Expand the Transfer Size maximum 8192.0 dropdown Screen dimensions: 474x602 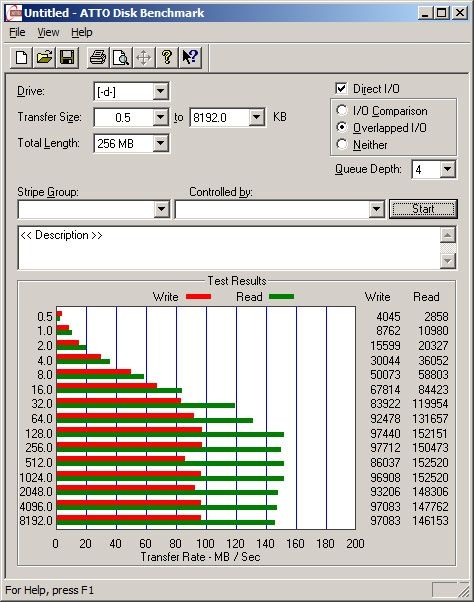tap(256, 117)
